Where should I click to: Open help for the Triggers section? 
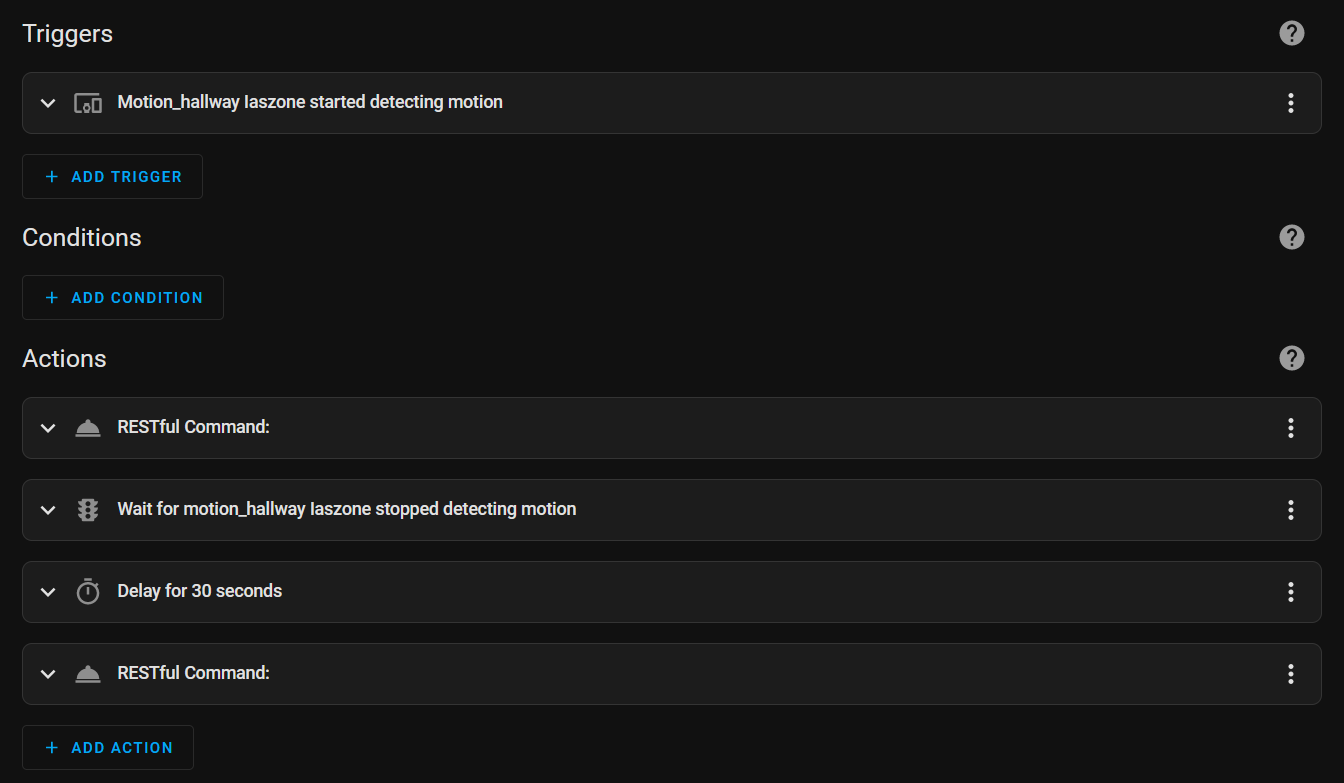pyautogui.click(x=1291, y=33)
